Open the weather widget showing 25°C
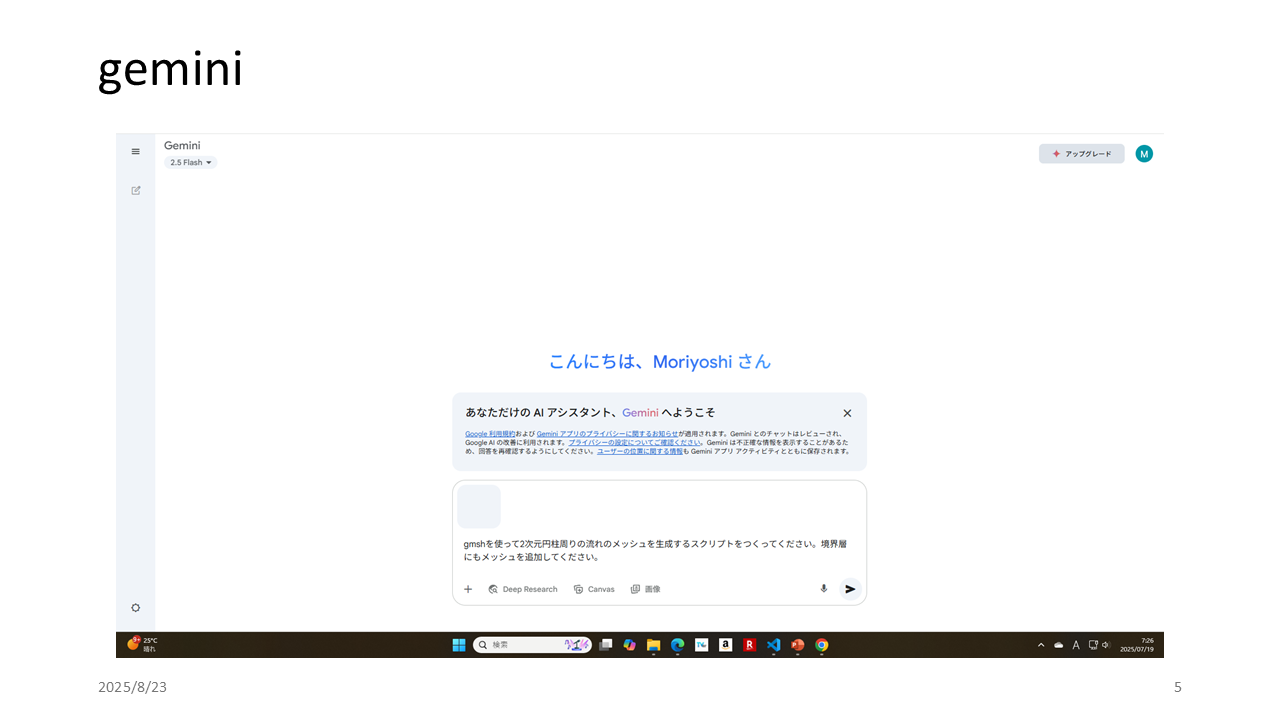 (x=142, y=644)
